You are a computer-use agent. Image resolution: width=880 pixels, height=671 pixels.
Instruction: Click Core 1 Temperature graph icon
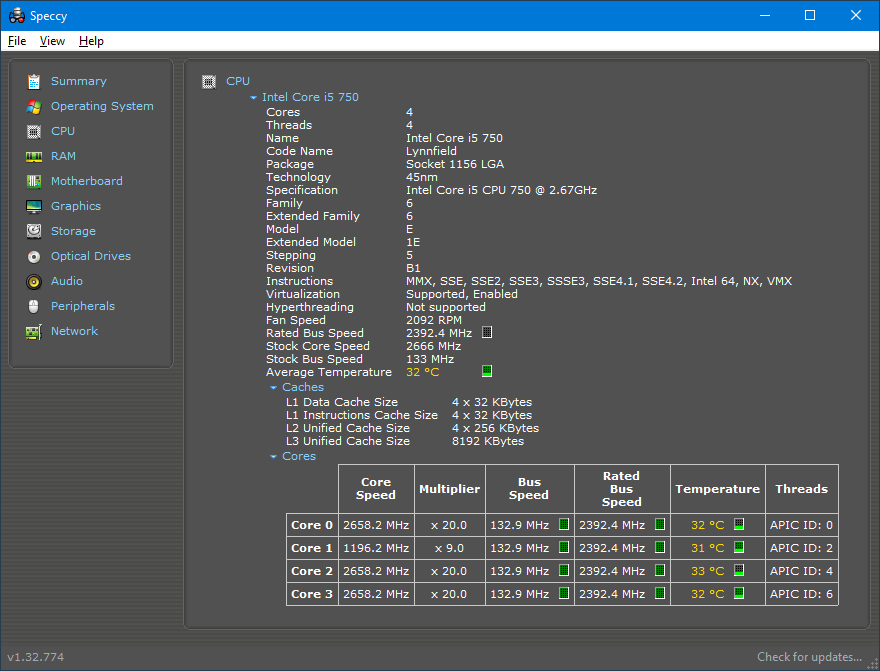pyautogui.click(x=739, y=547)
